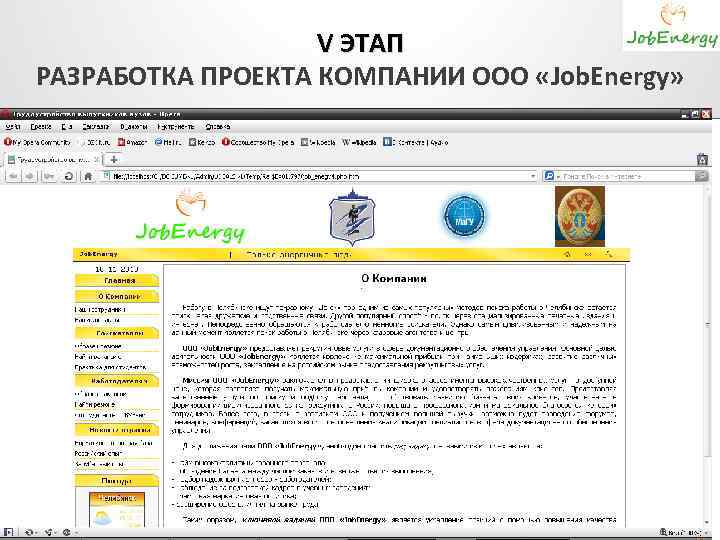Click the coat of arms image

click(x=580, y=216)
